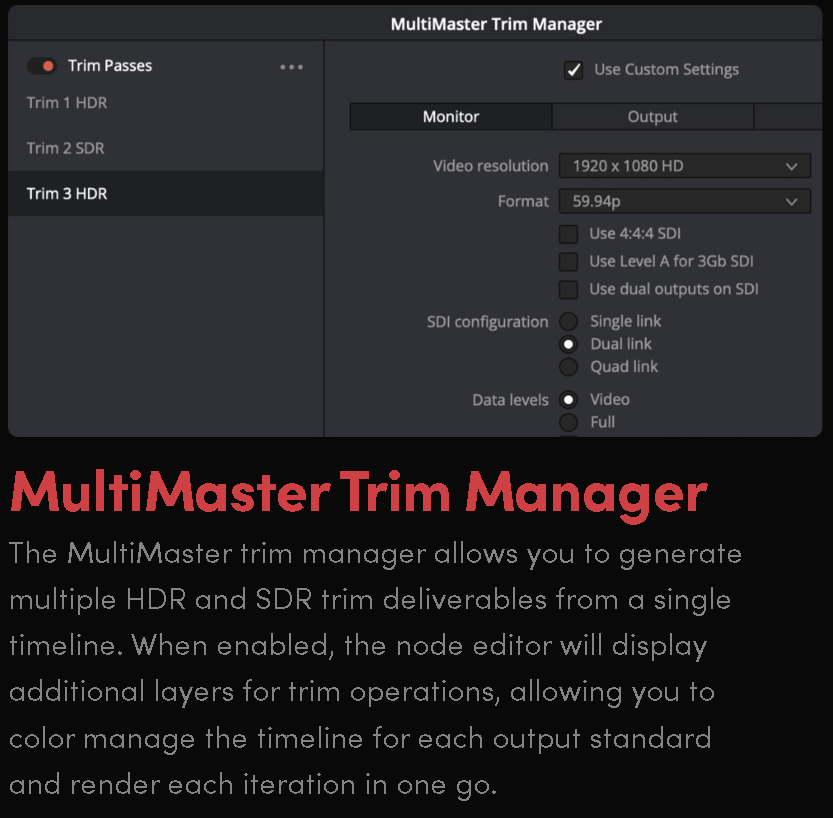Set Data levels to Full

(x=568, y=422)
